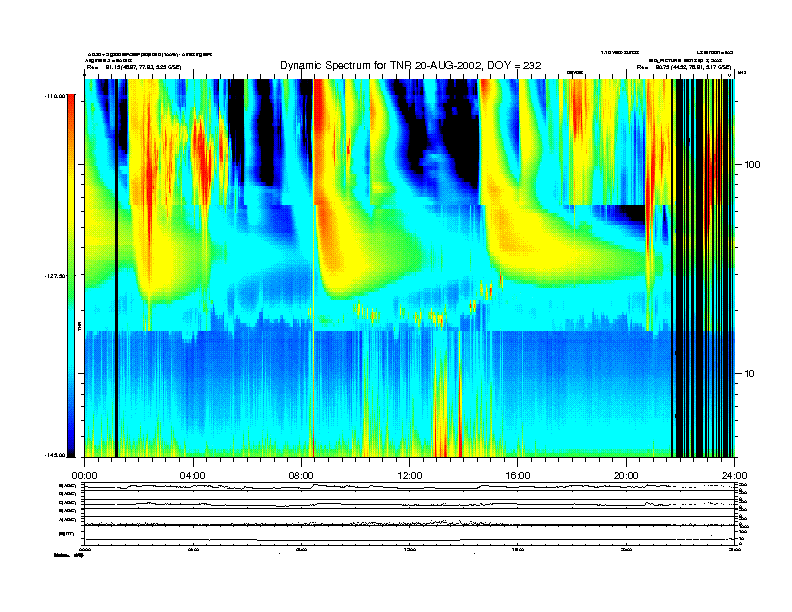The width and height of the screenshot is (792, 612).
Task: Click the 12:00 time axis label
Action: [x=410, y=476]
